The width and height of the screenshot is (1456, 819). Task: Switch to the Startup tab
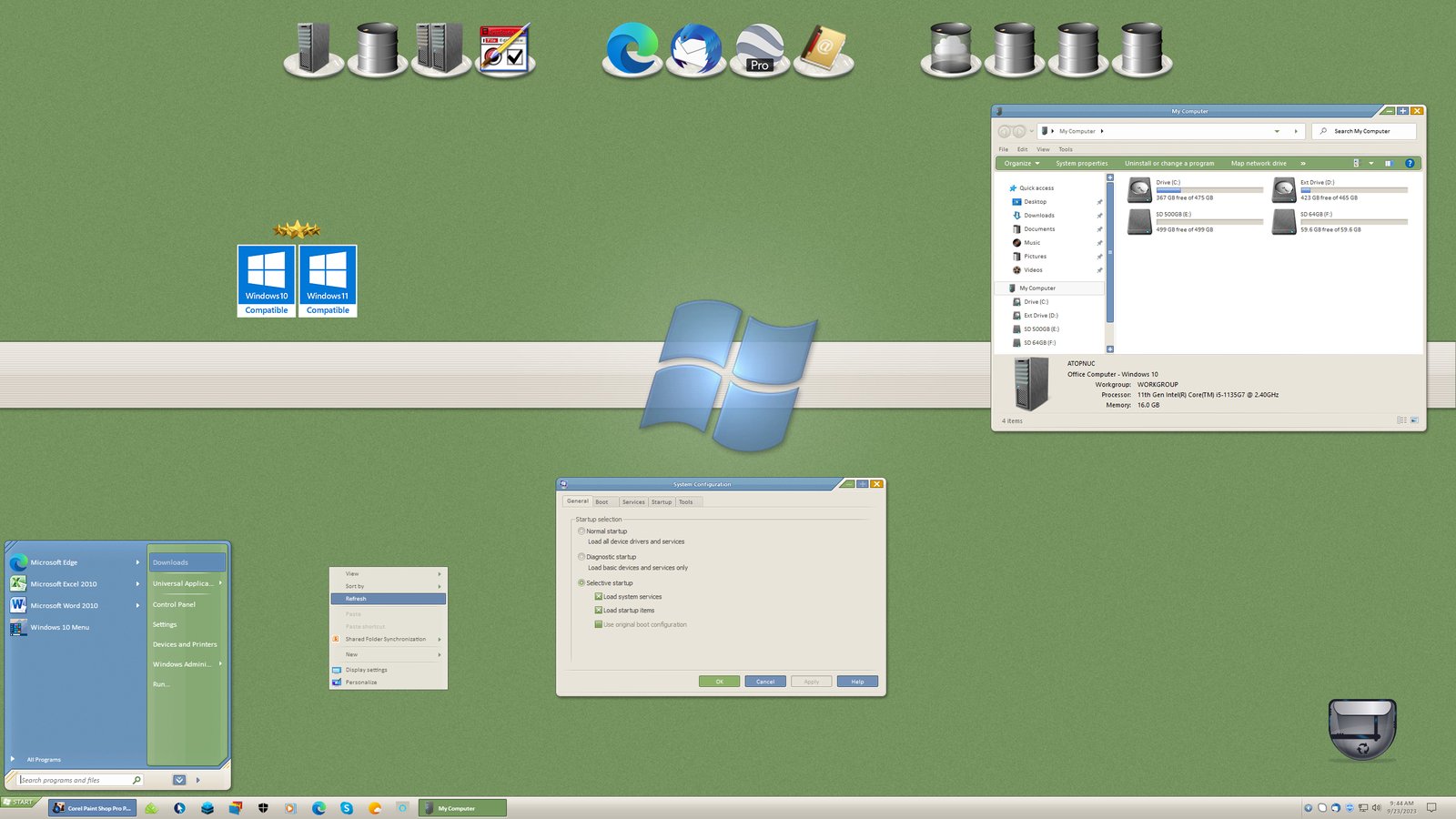[662, 501]
